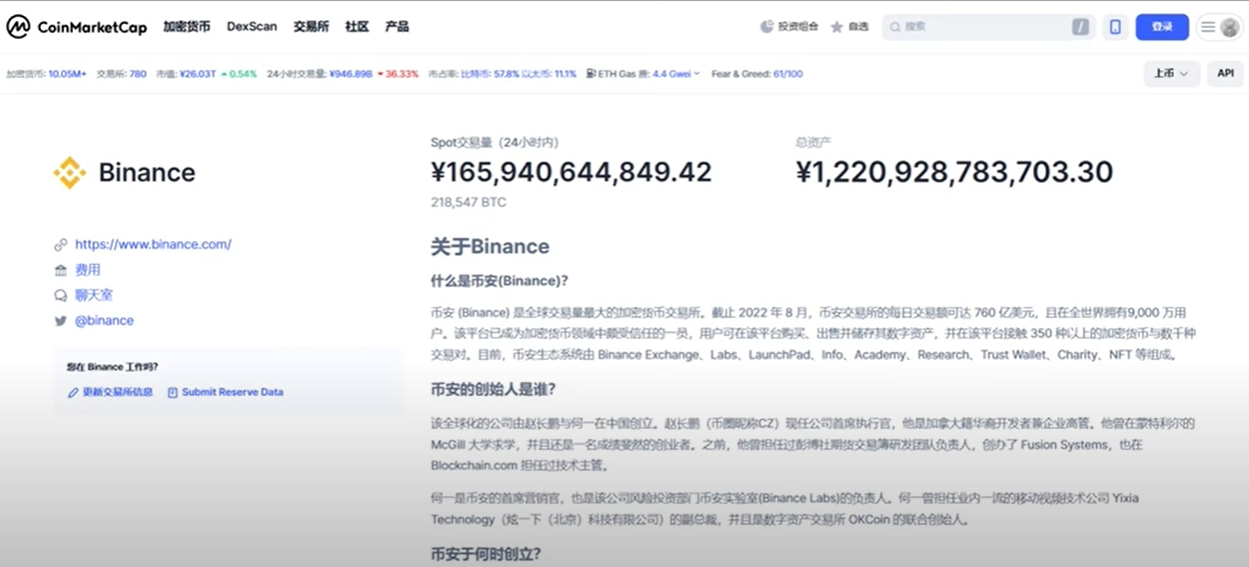Click the Twitter bird icon

pos(61,321)
